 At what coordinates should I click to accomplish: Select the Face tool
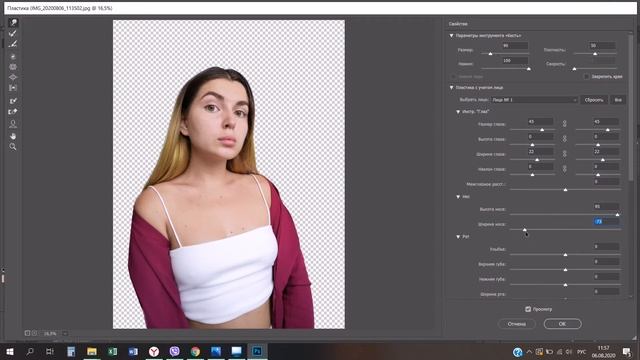click(x=13, y=123)
